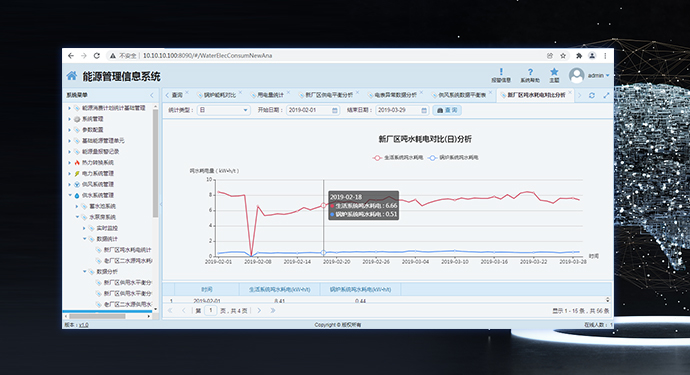Collapse the 数据统计 node
Image resolution: width=690 pixels, height=375 pixels.
[x=84, y=239]
